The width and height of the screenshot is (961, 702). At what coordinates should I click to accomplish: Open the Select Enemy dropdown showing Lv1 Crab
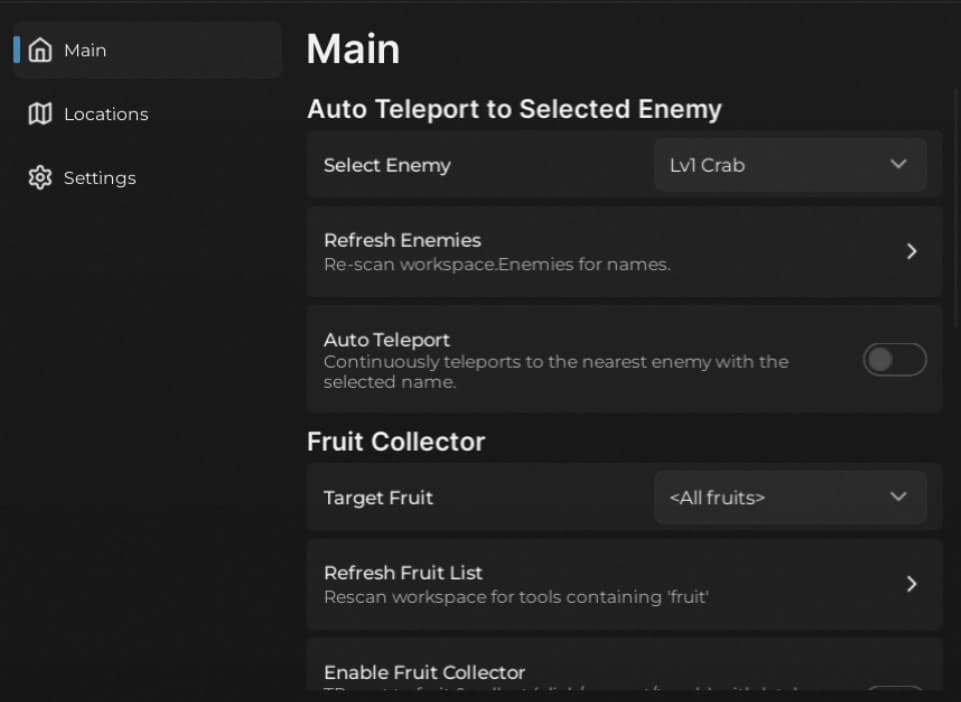coord(790,165)
